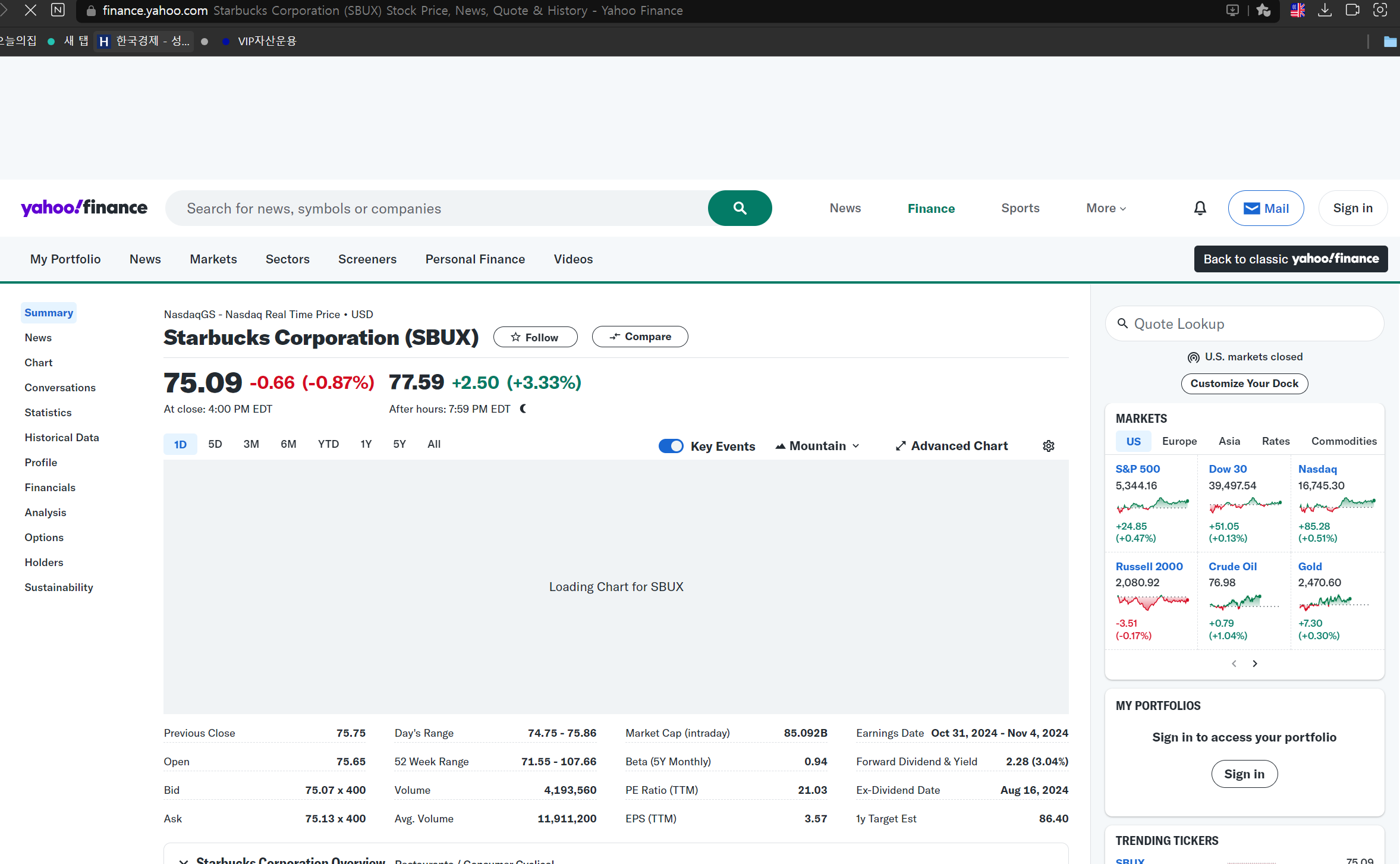Click Back to classic Yahoo Finance button
Image resolution: width=1400 pixels, height=864 pixels.
point(1291,259)
